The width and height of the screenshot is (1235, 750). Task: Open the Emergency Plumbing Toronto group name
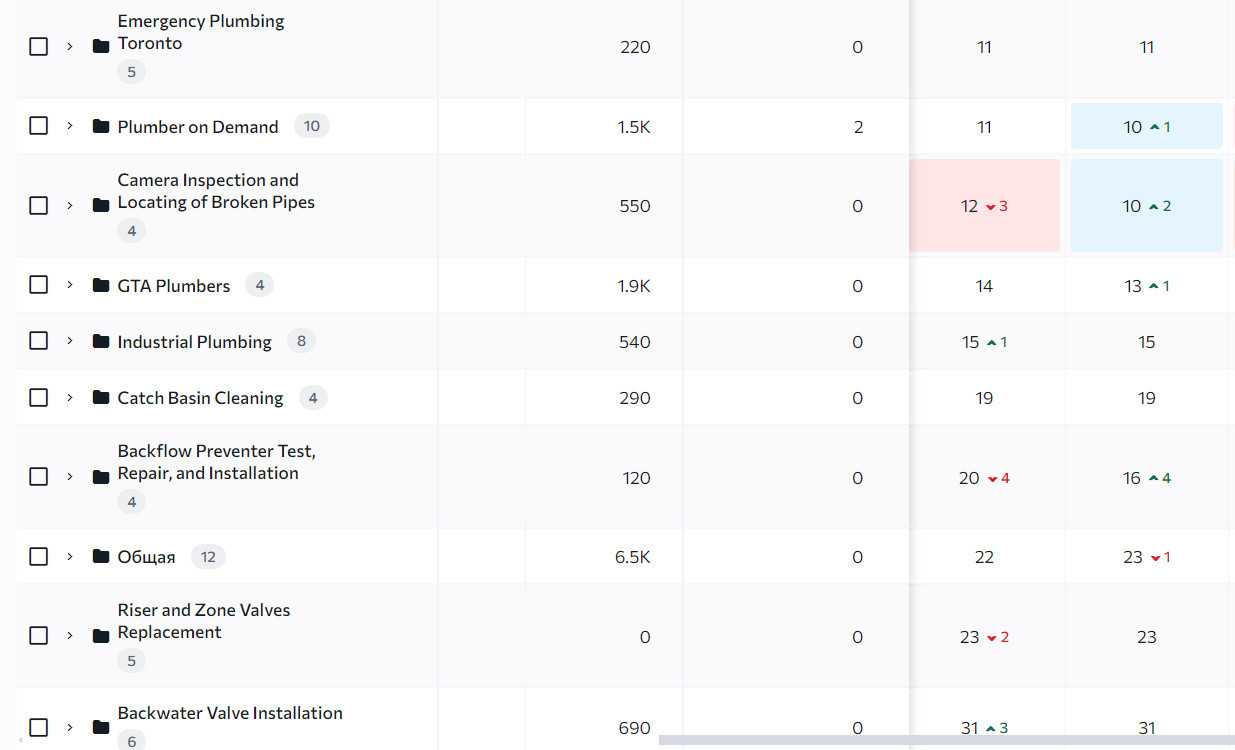200,32
